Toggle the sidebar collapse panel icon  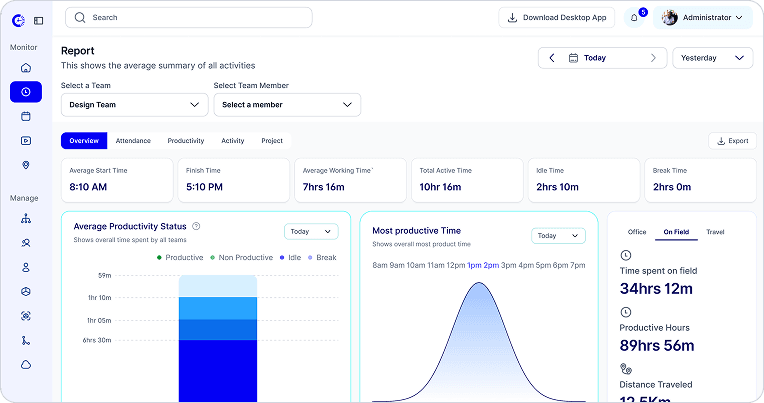click(x=38, y=20)
